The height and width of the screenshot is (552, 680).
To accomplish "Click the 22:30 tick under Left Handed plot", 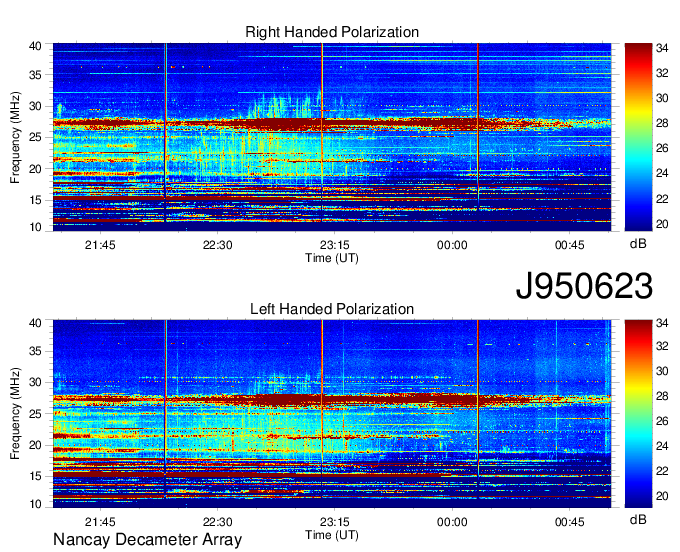I will click(217, 522).
